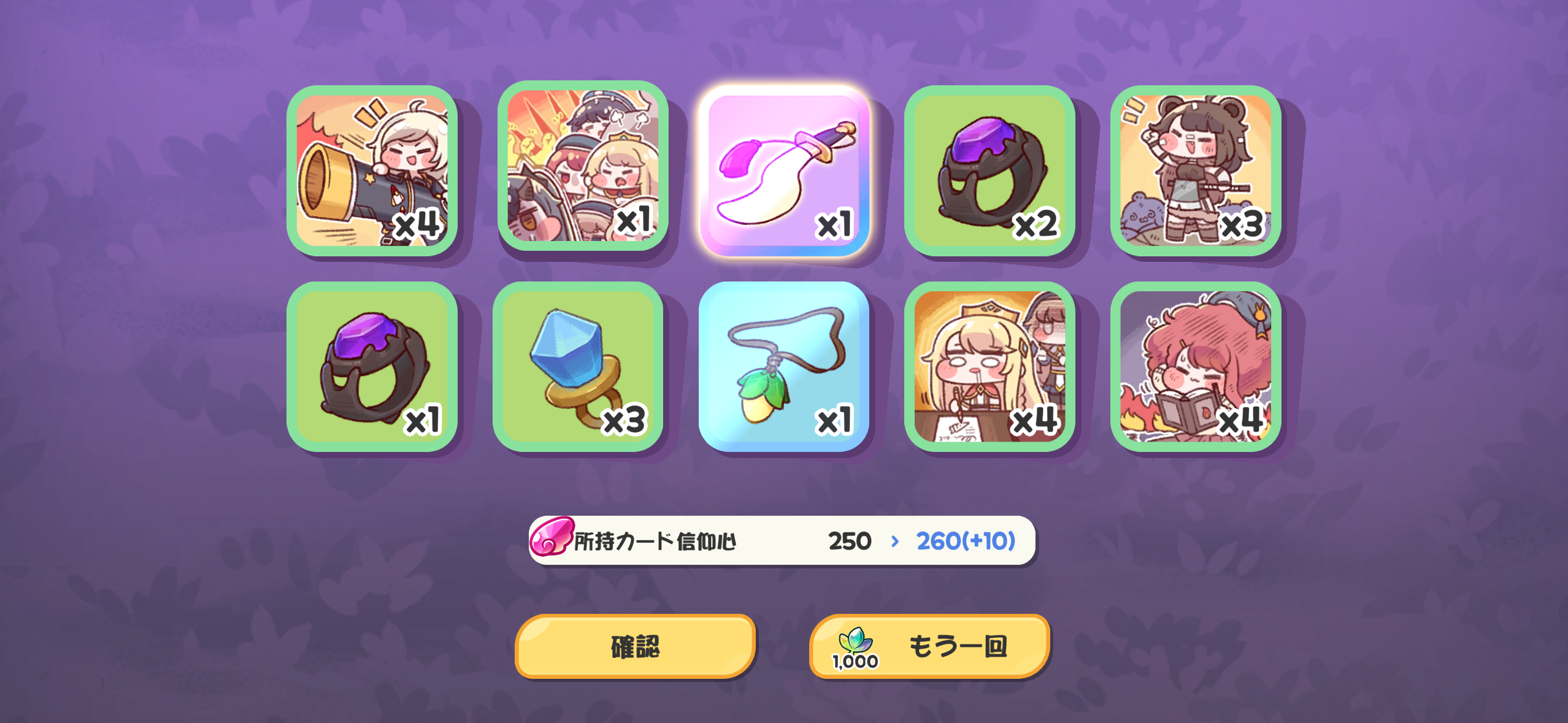Image resolution: width=1568 pixels, height=723 pixels.
Task: Tap the blue chevron arrow after 250
Action: coord(895,541)
